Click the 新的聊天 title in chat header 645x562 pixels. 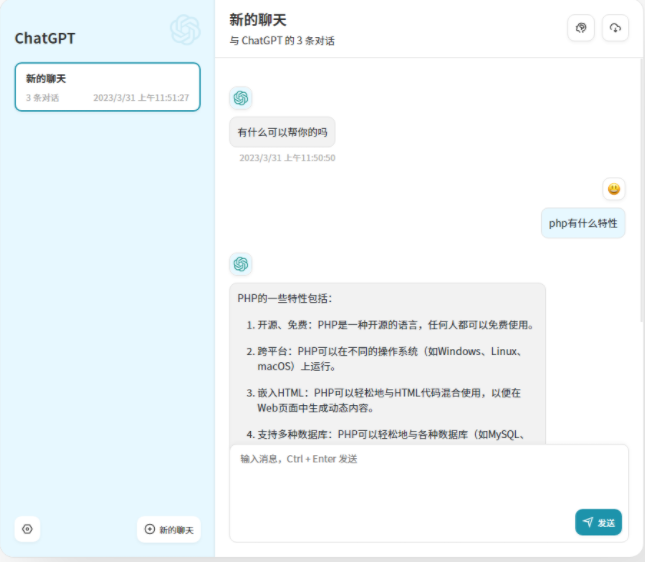click(258, 20)
